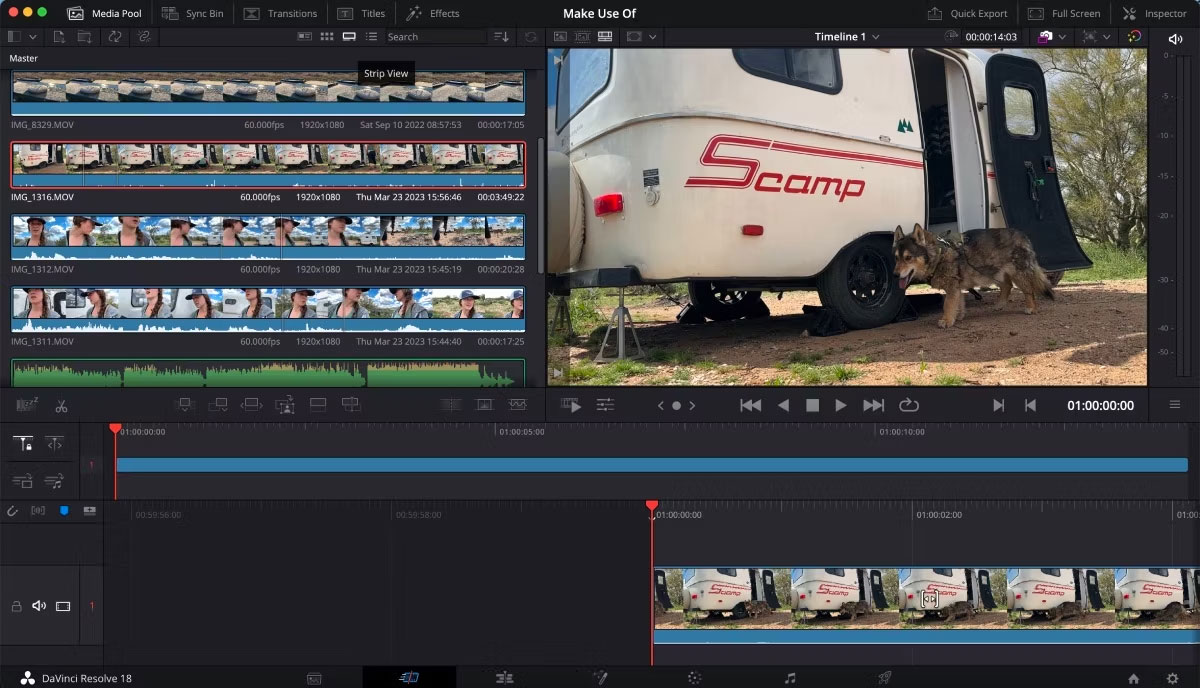Image resolution: width=1200 pixels, height=688 pixels.
Task: Open the Fairlight page music note icon
Action: click(790, 678)
